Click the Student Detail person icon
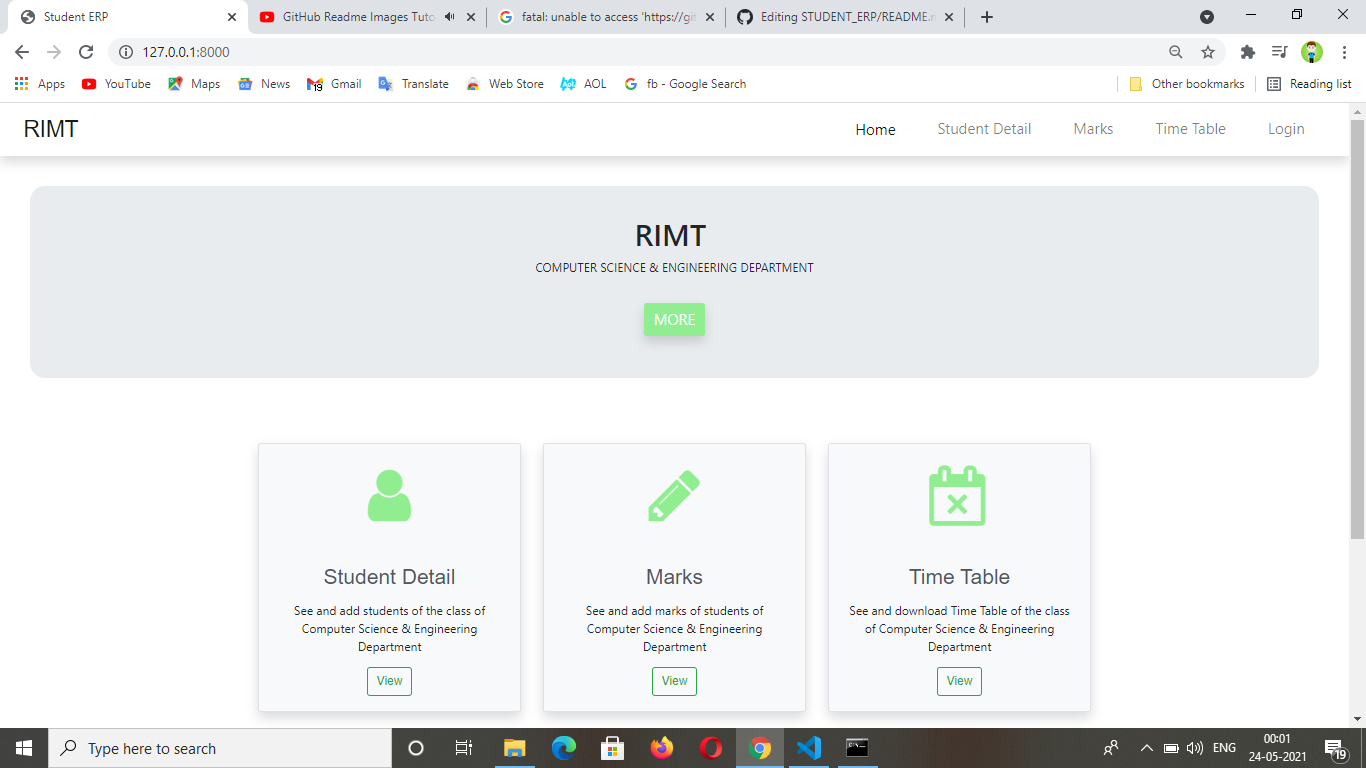Image resolution: width=1366 pixels, height=768 pixels. [389, 495]
